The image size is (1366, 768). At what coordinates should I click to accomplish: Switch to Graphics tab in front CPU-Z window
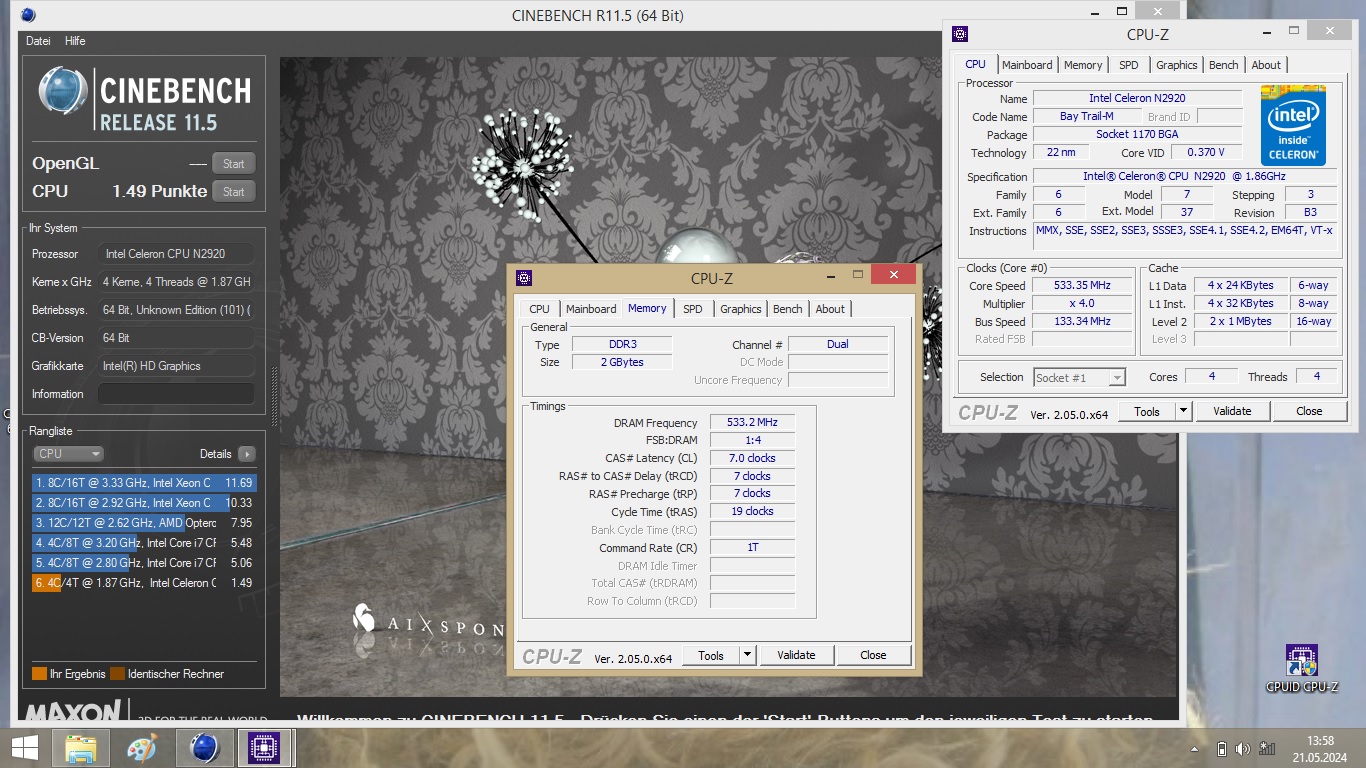click(741, 309)
